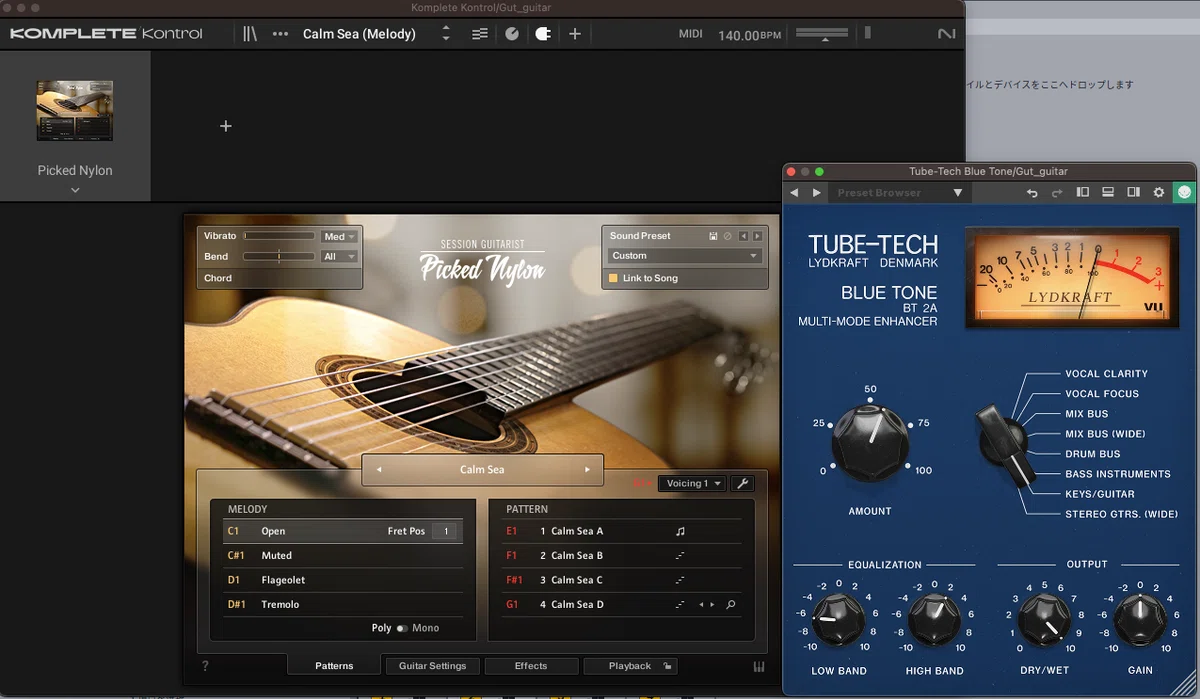Click the undo arrow in Tube-Tech toolbar
1200x699 pixels.
(1032, 192)
